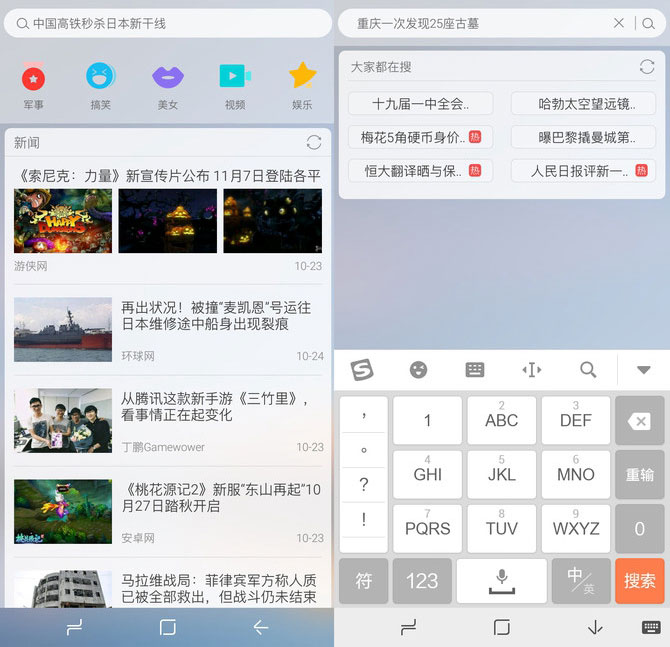670x647 pixels.
Task: Tap the DEF 3 key
Action: (x=576, y=421)
